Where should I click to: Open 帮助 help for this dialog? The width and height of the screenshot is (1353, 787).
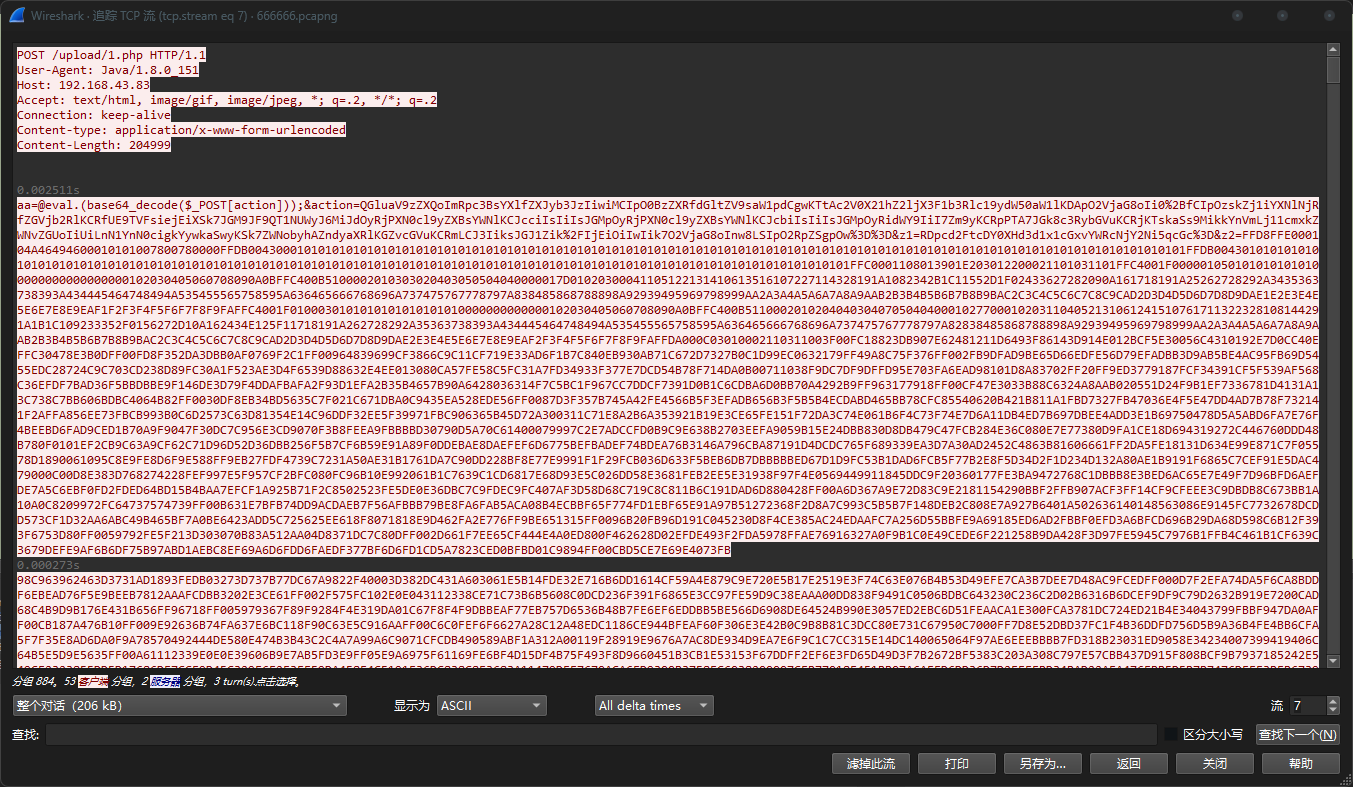1300,764
